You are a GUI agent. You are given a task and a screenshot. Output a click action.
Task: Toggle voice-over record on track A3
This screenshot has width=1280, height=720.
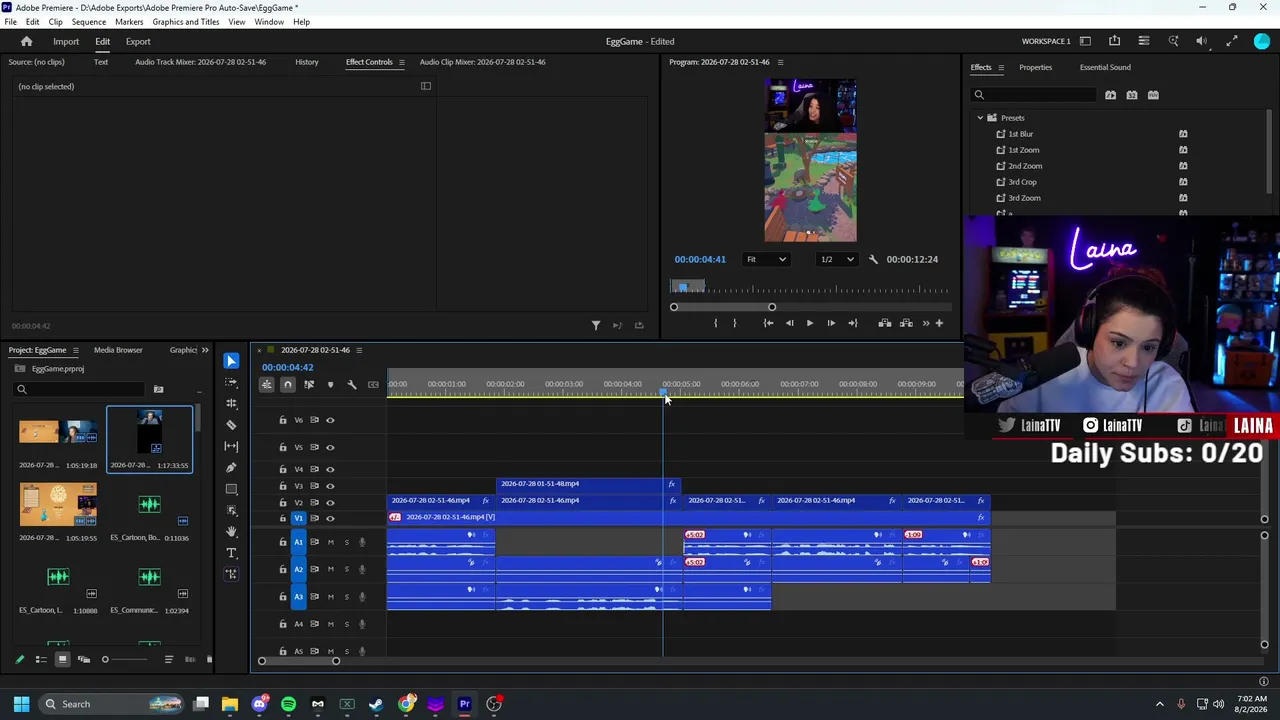(x=362, y=597)
